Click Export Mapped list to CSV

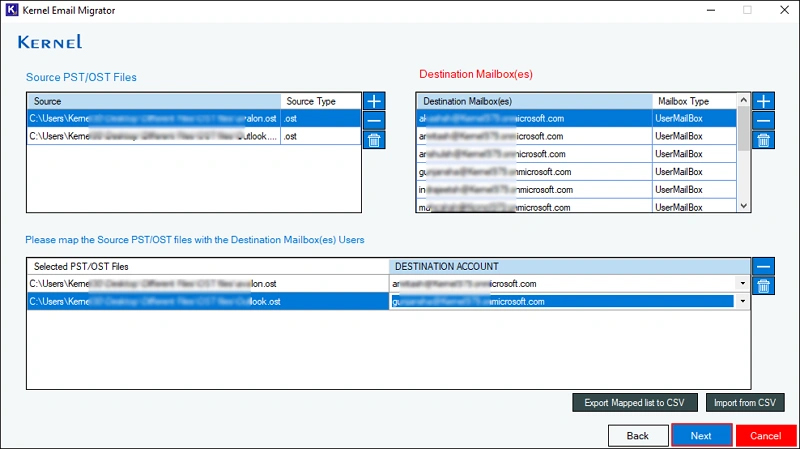click(x=635, y=403)
